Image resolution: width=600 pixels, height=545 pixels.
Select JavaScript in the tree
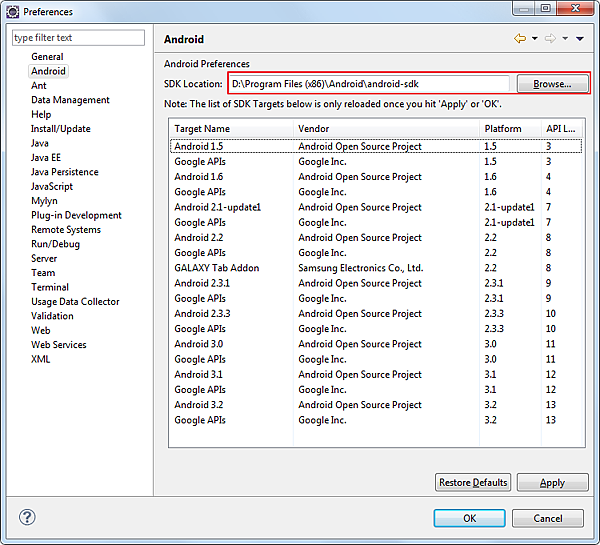52,186
